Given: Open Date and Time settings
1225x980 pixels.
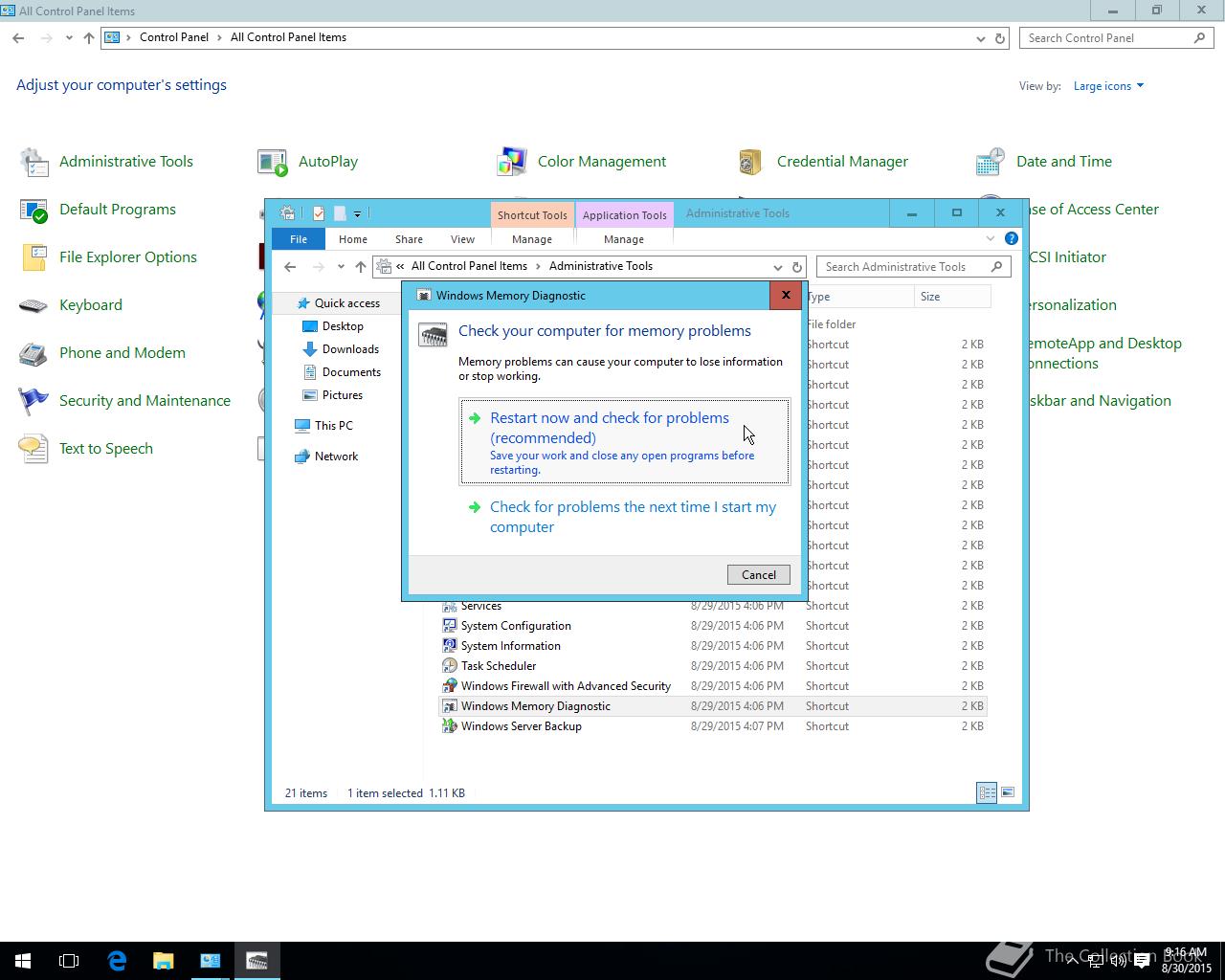Looking at the screenshot, I should click(1043, 162).
